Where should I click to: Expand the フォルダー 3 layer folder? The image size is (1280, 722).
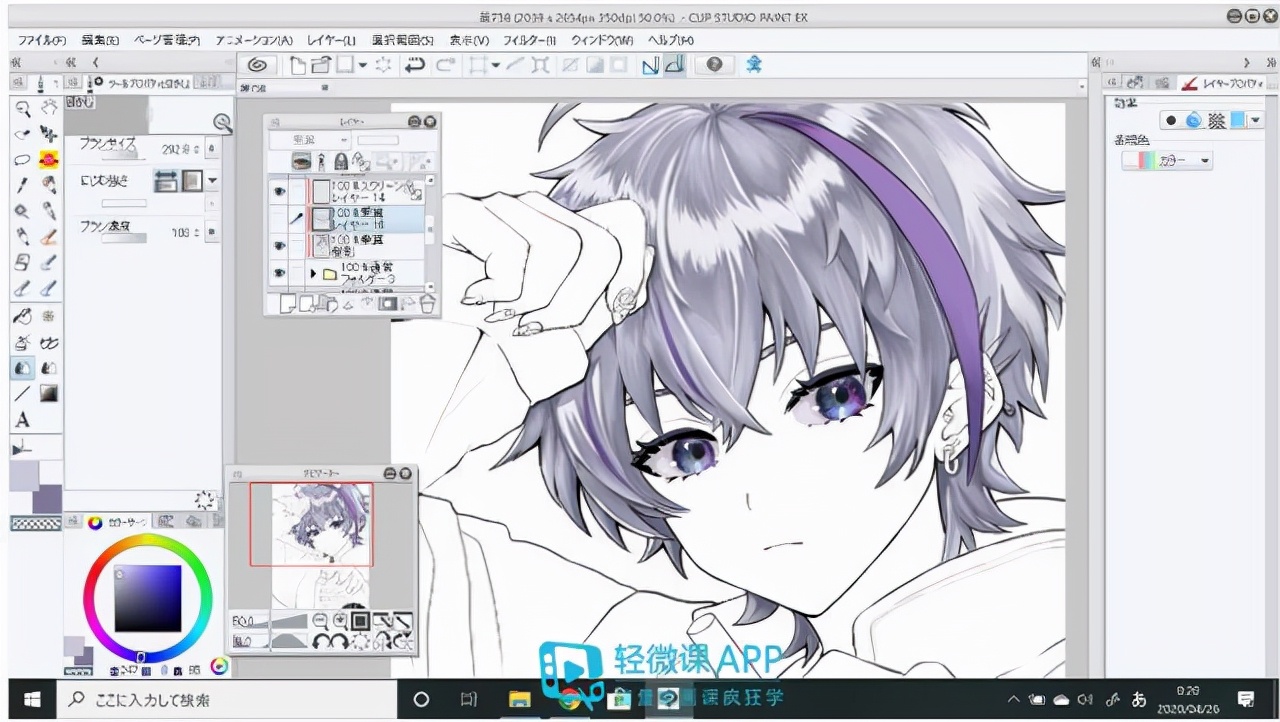click(x=313, y=273)
